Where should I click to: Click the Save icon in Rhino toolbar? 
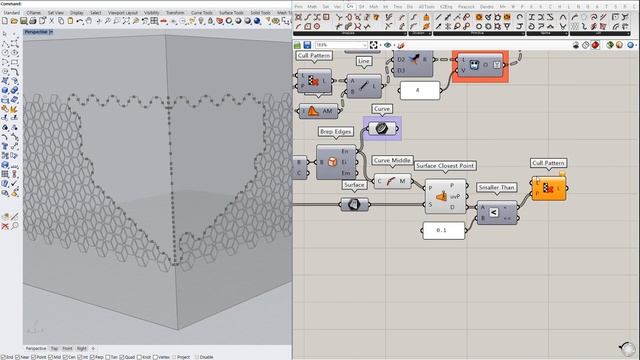point(24,21)
